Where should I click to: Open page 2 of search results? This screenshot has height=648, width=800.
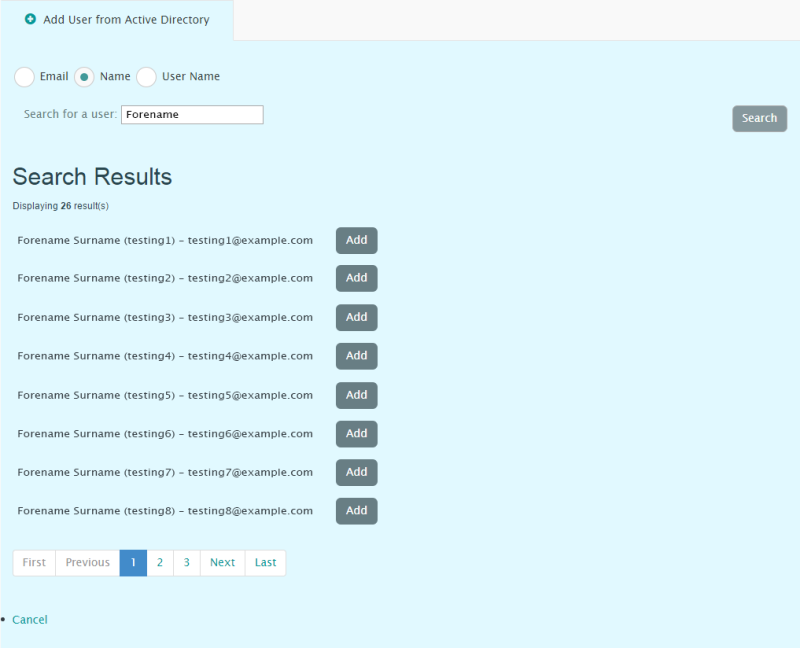point(160,562)
